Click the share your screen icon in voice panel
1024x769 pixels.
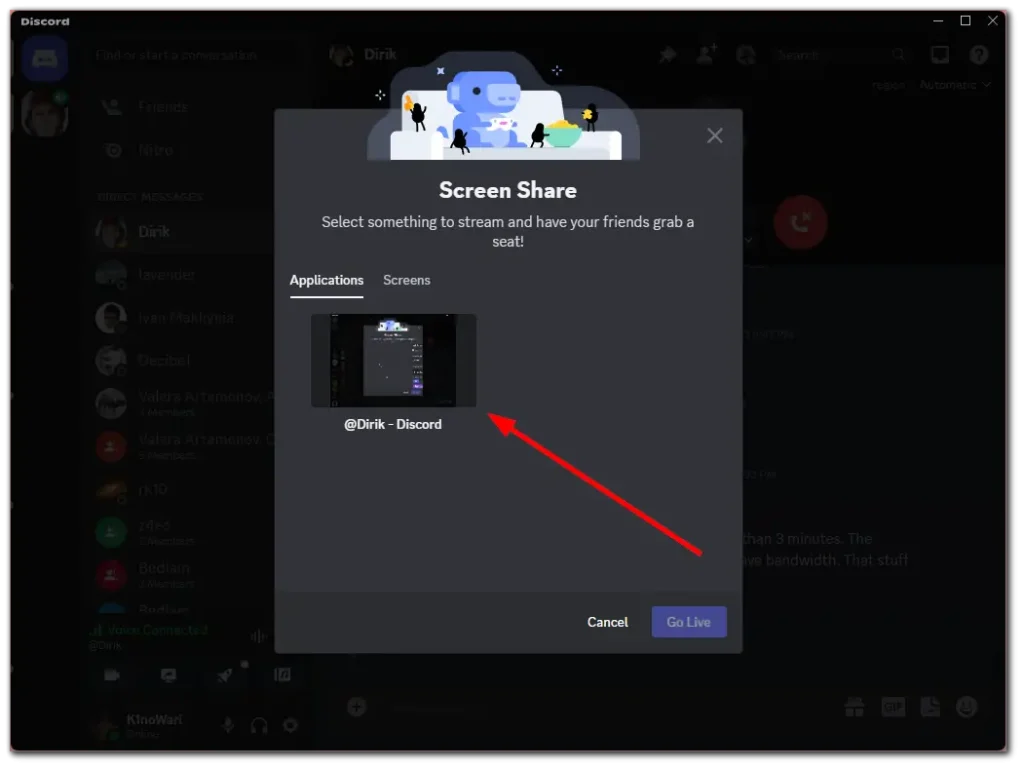click(168, 675)
